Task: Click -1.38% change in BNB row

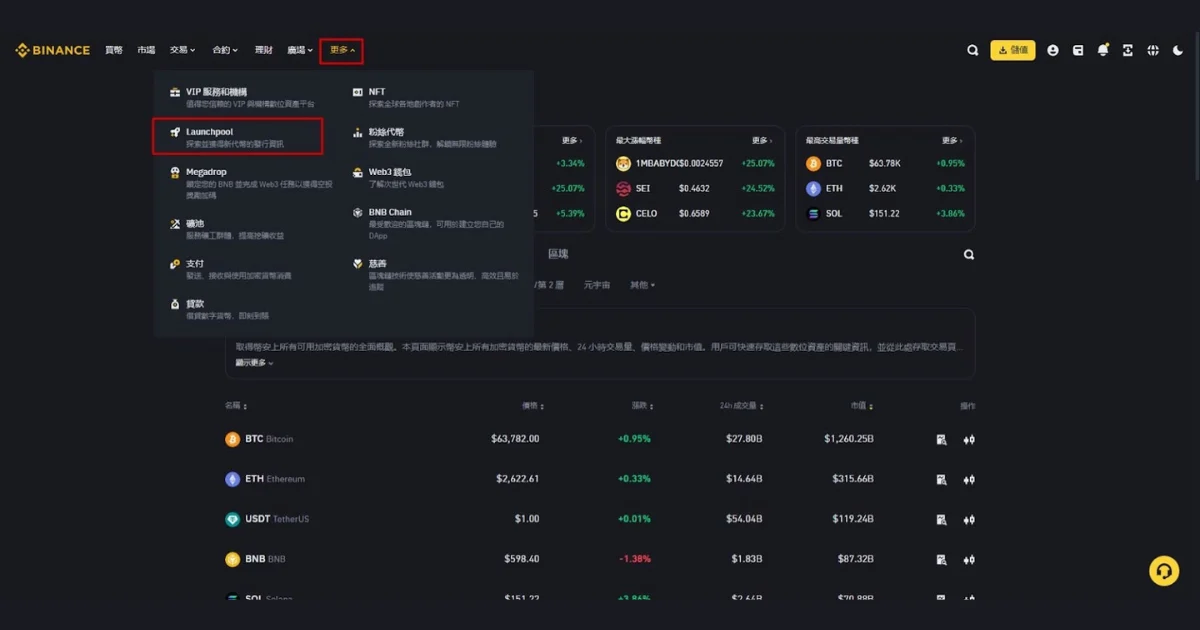Action: 636,559
